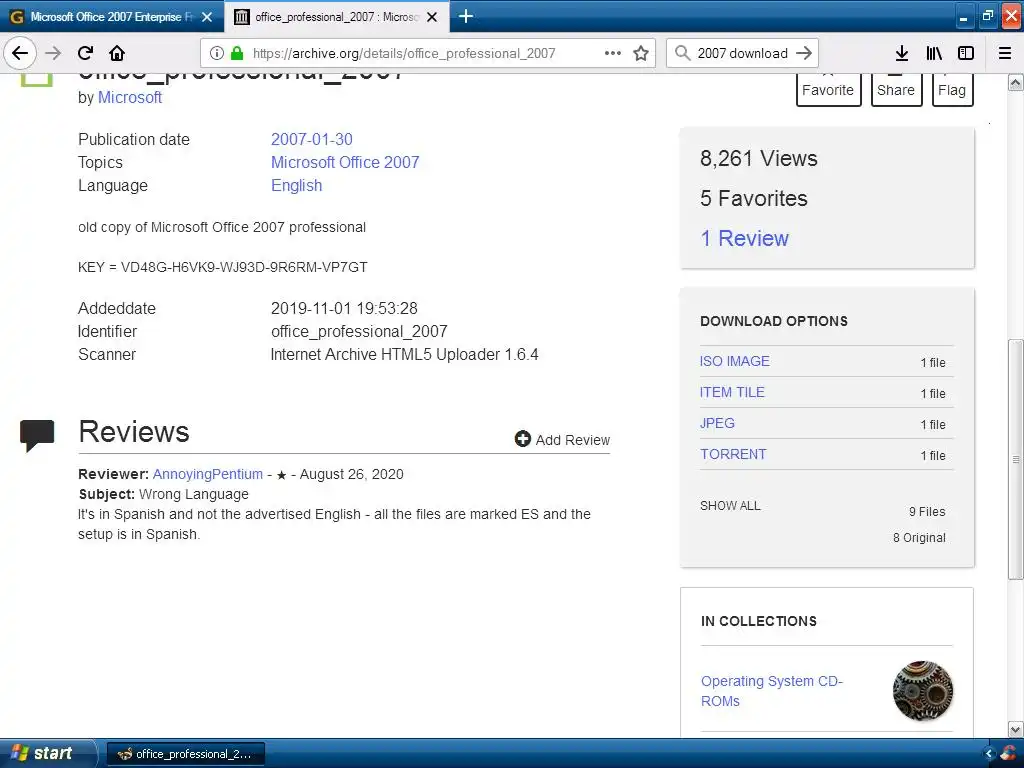Screen dimensions: 1024x768
Task: Click the English language link
Action: 296,185
